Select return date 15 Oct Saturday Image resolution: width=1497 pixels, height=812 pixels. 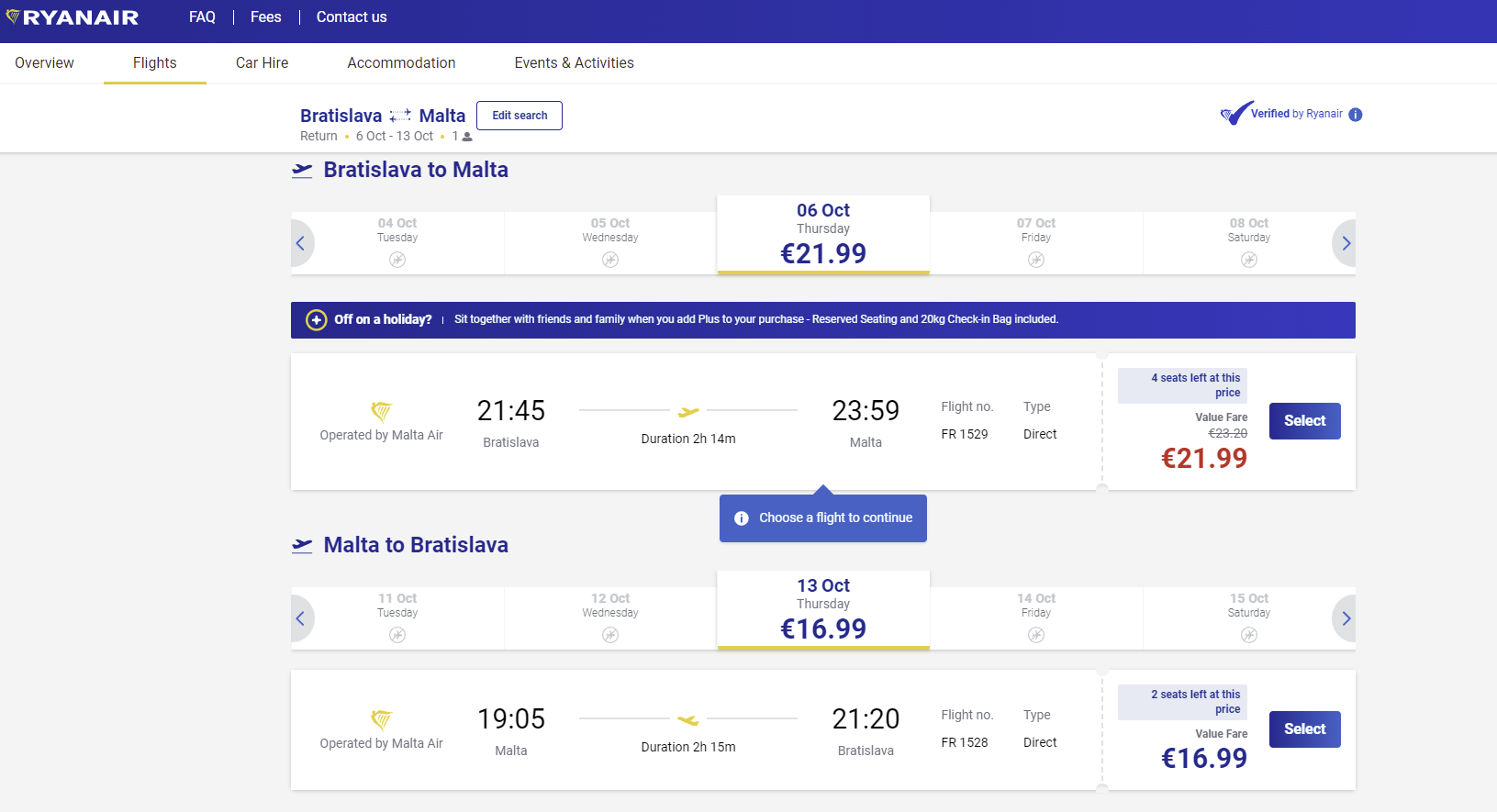tap(1249, 618)
